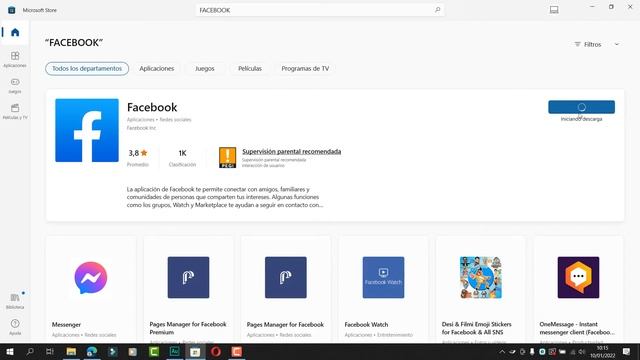Open the Messenger app title
640x360 pixels.
[x=66, y=324]
